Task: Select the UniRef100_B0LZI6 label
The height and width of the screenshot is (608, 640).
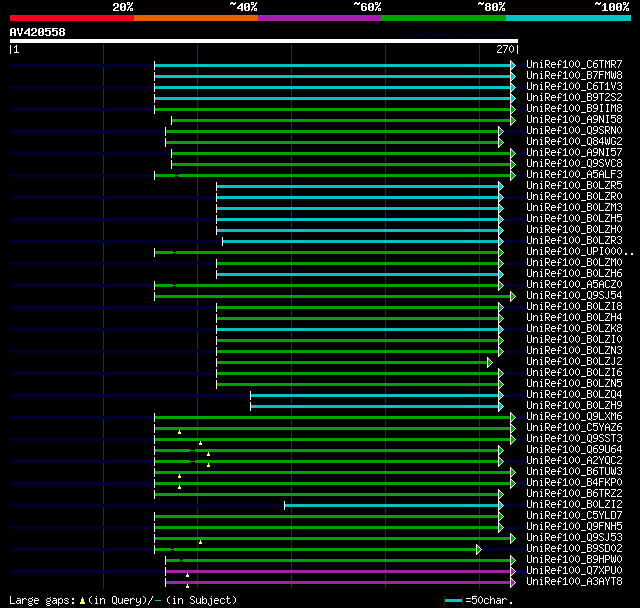Action: pos(574,373)
